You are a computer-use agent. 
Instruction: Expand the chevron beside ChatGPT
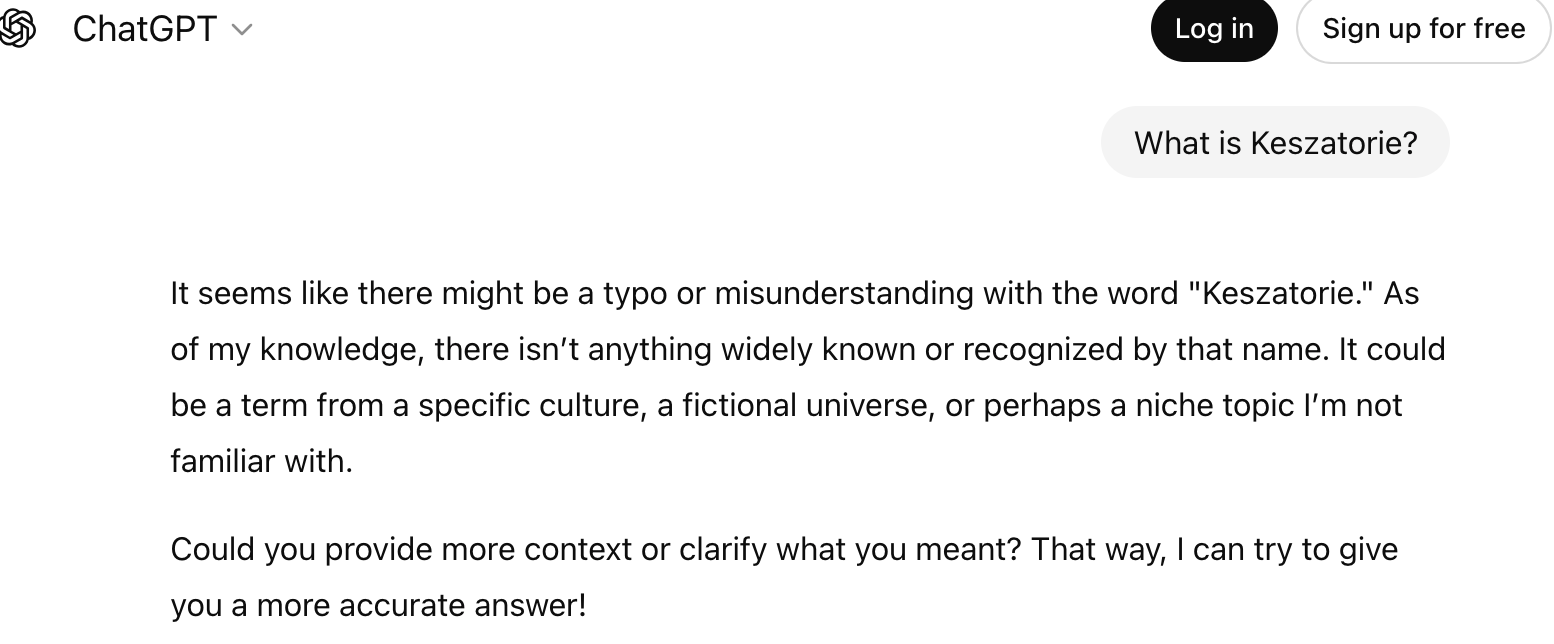click(x=242, y=30)
